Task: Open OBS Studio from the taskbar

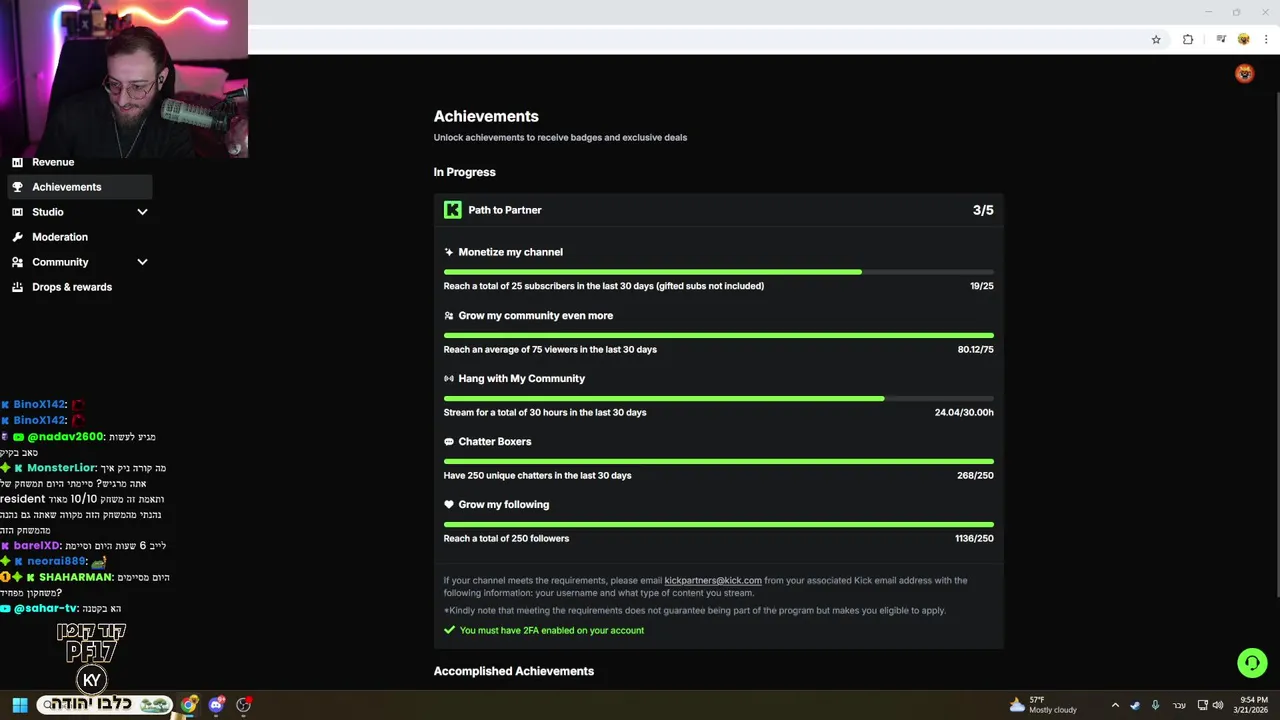Action: [243, 705]
